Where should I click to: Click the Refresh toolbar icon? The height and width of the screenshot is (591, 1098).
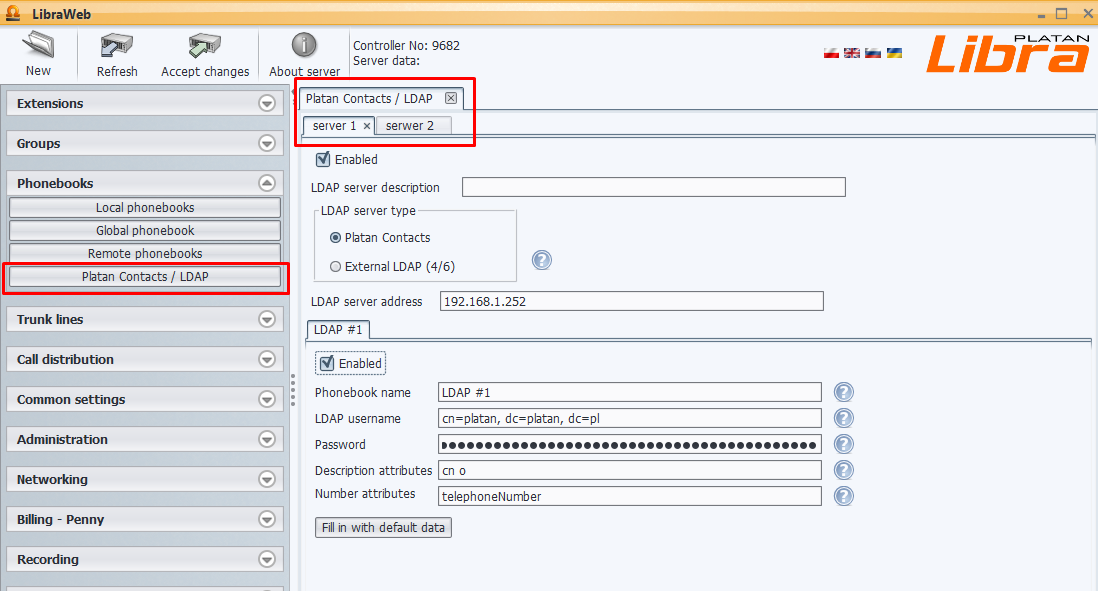pos(117,46)
